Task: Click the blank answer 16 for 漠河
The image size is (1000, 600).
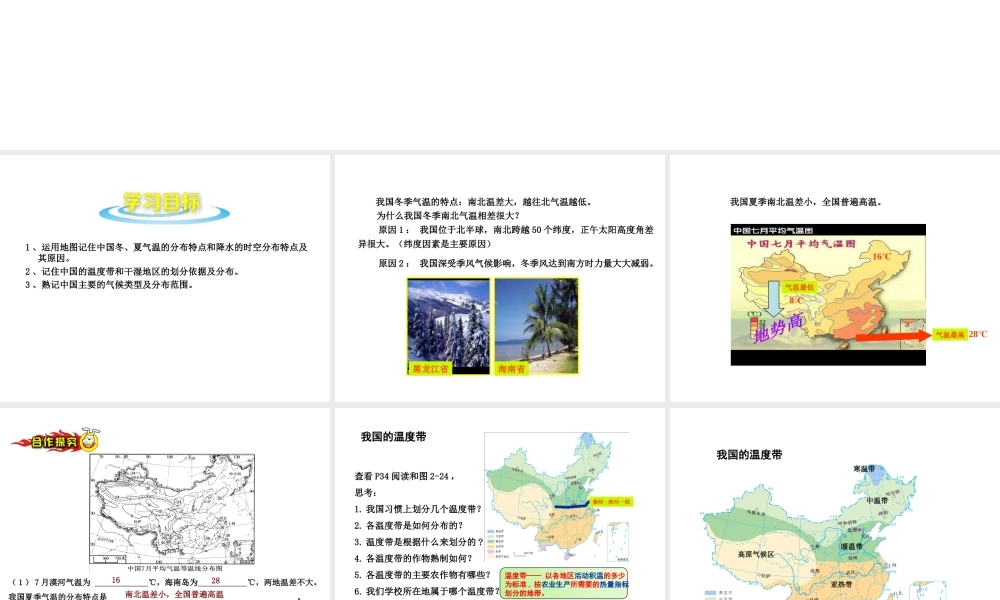Action: point(116,580)
